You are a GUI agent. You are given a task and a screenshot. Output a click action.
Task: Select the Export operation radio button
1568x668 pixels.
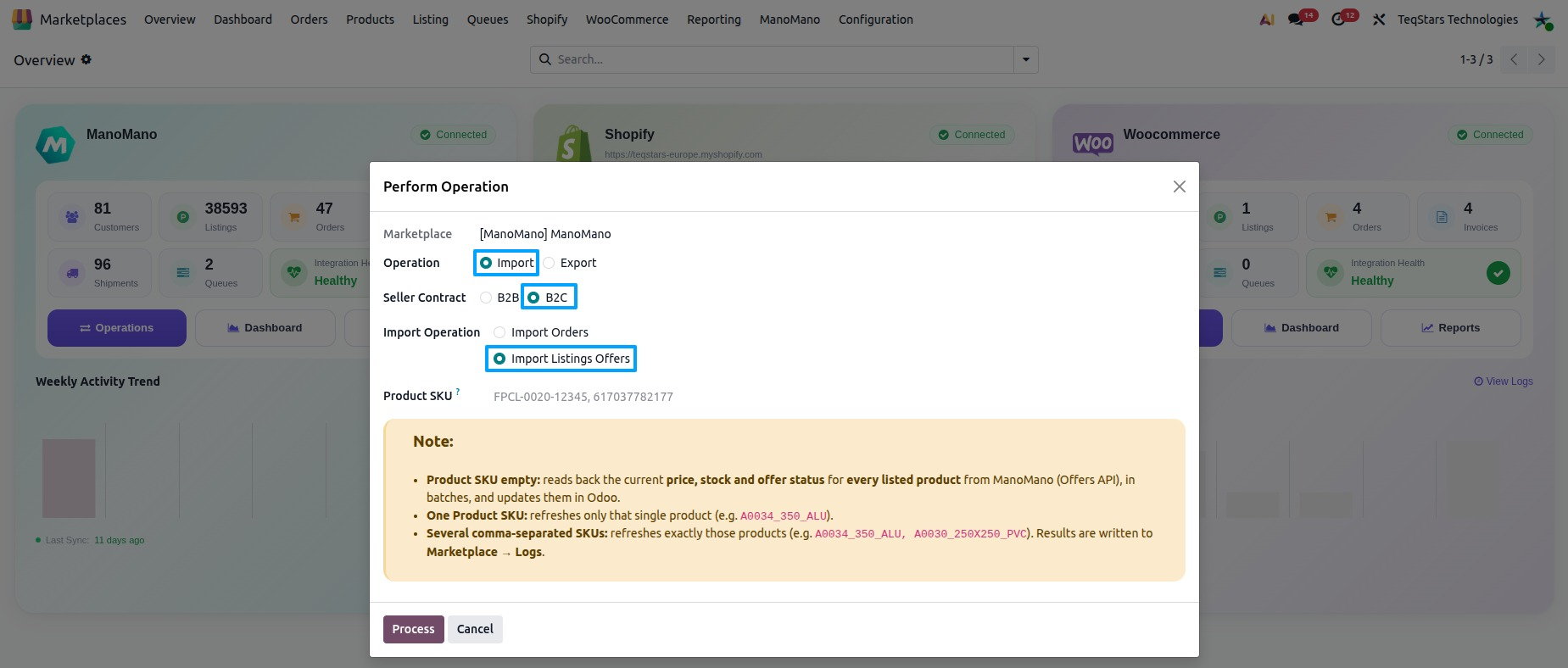549,263
